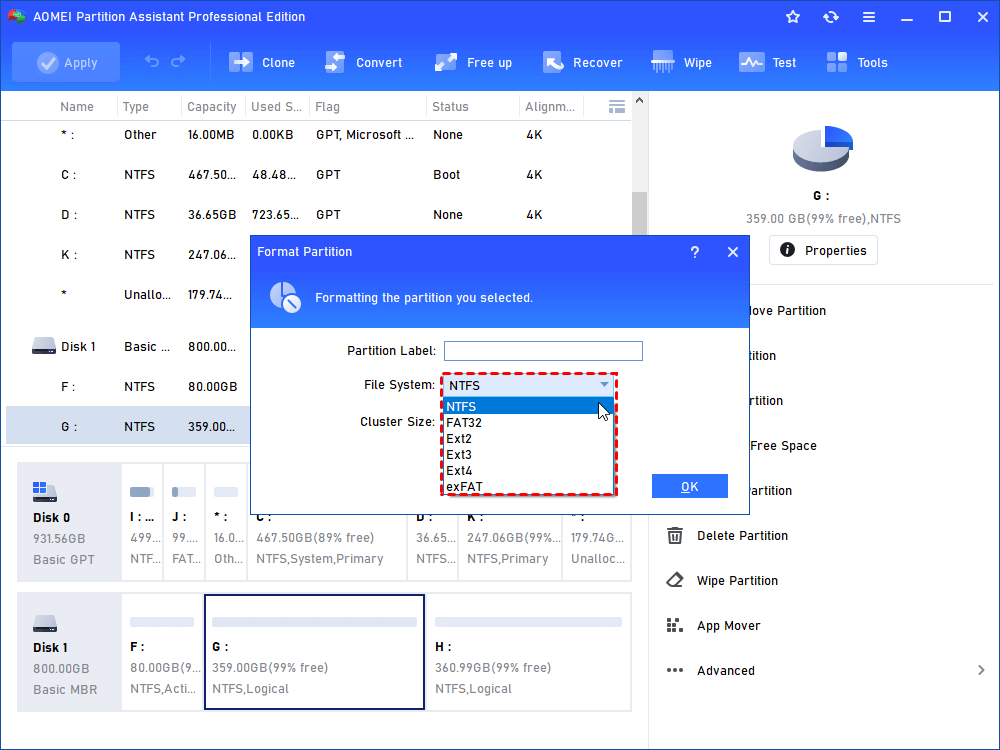Screen dimensions: 1000x750
Task: Launch App Mover from side panel
Action: (x=728, y=626)
